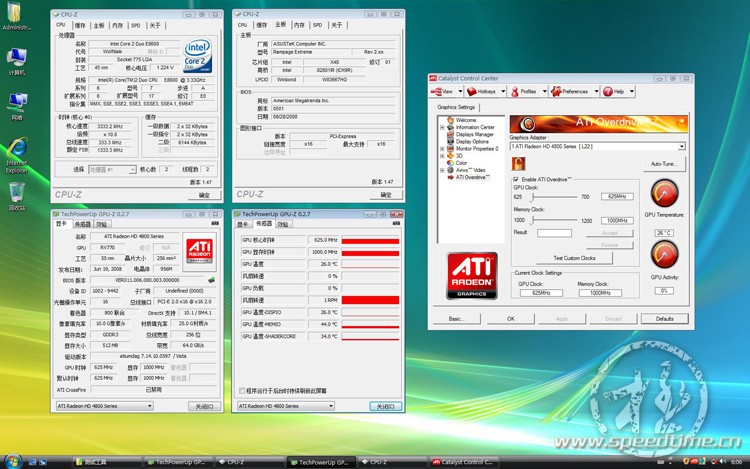The height and width of the screenshot is (469, 750).
Task: Toggle Enable ATI Overdrive checkbox
Action: click(516, 179)
